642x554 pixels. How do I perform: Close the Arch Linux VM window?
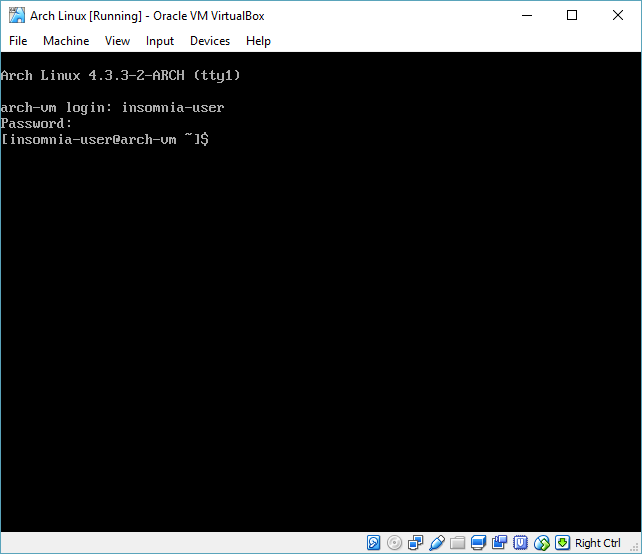tap(618, 16)
